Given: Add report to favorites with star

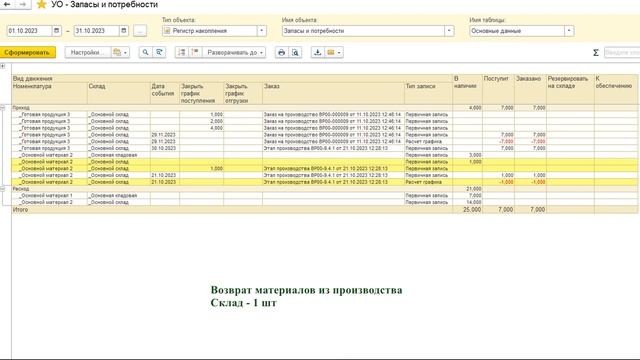Looking at the screenshot, I should pyautogui.click(x=41, y=5).
